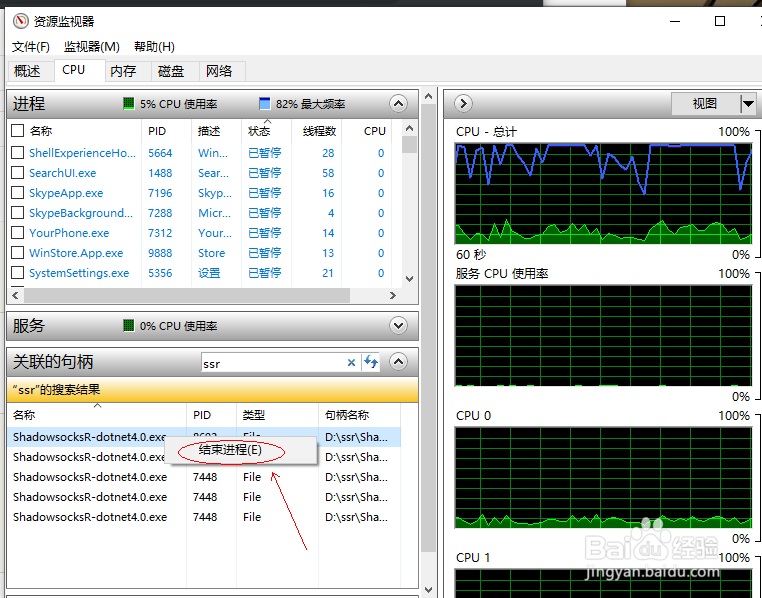
Task: Check the WinStore.App.exe process checkbox
Action: coord(17,252)
